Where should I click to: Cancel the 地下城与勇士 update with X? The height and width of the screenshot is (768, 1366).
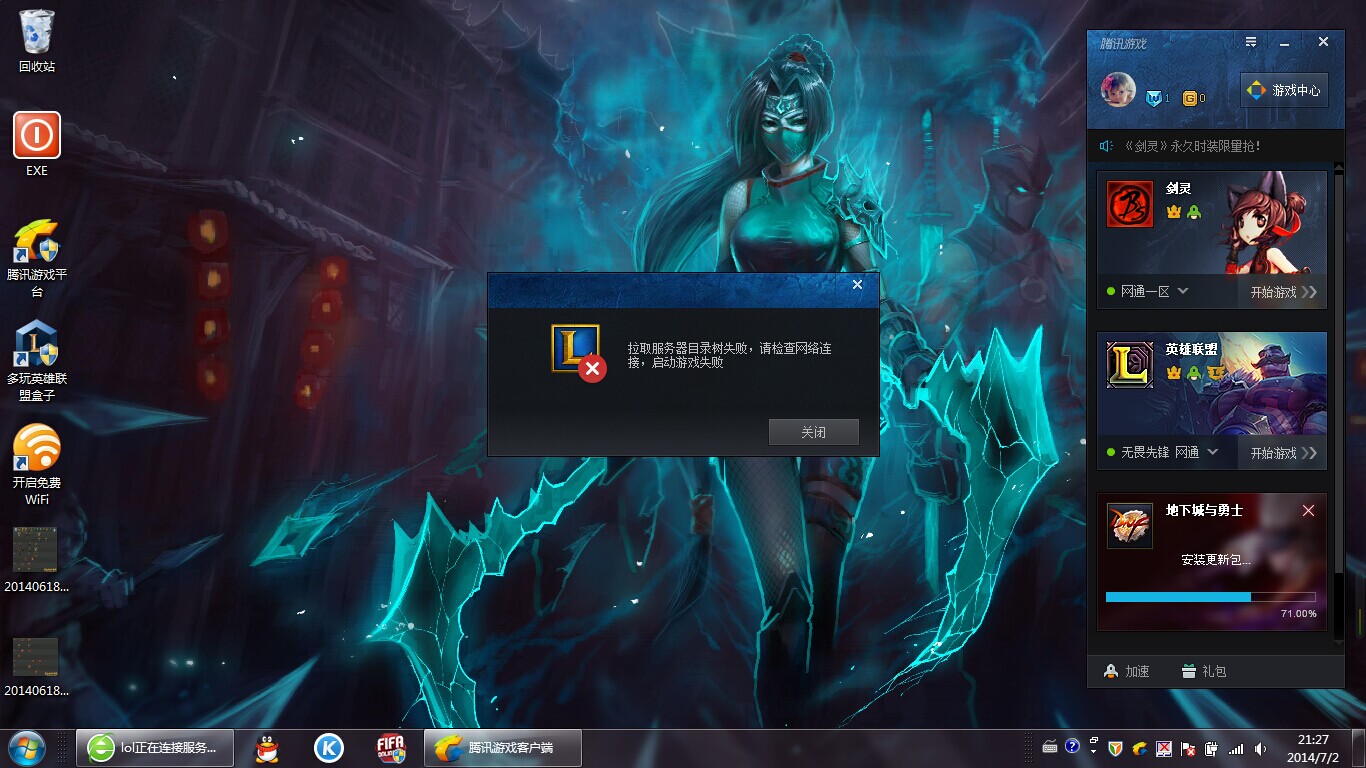tap(1308, 511)
